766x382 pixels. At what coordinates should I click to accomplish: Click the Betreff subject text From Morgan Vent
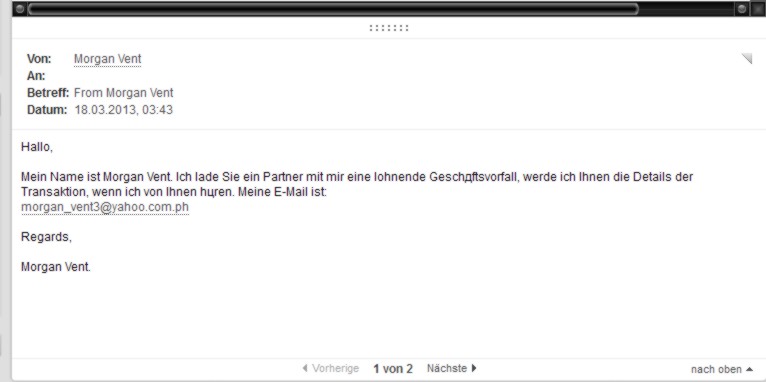(124, 93)
